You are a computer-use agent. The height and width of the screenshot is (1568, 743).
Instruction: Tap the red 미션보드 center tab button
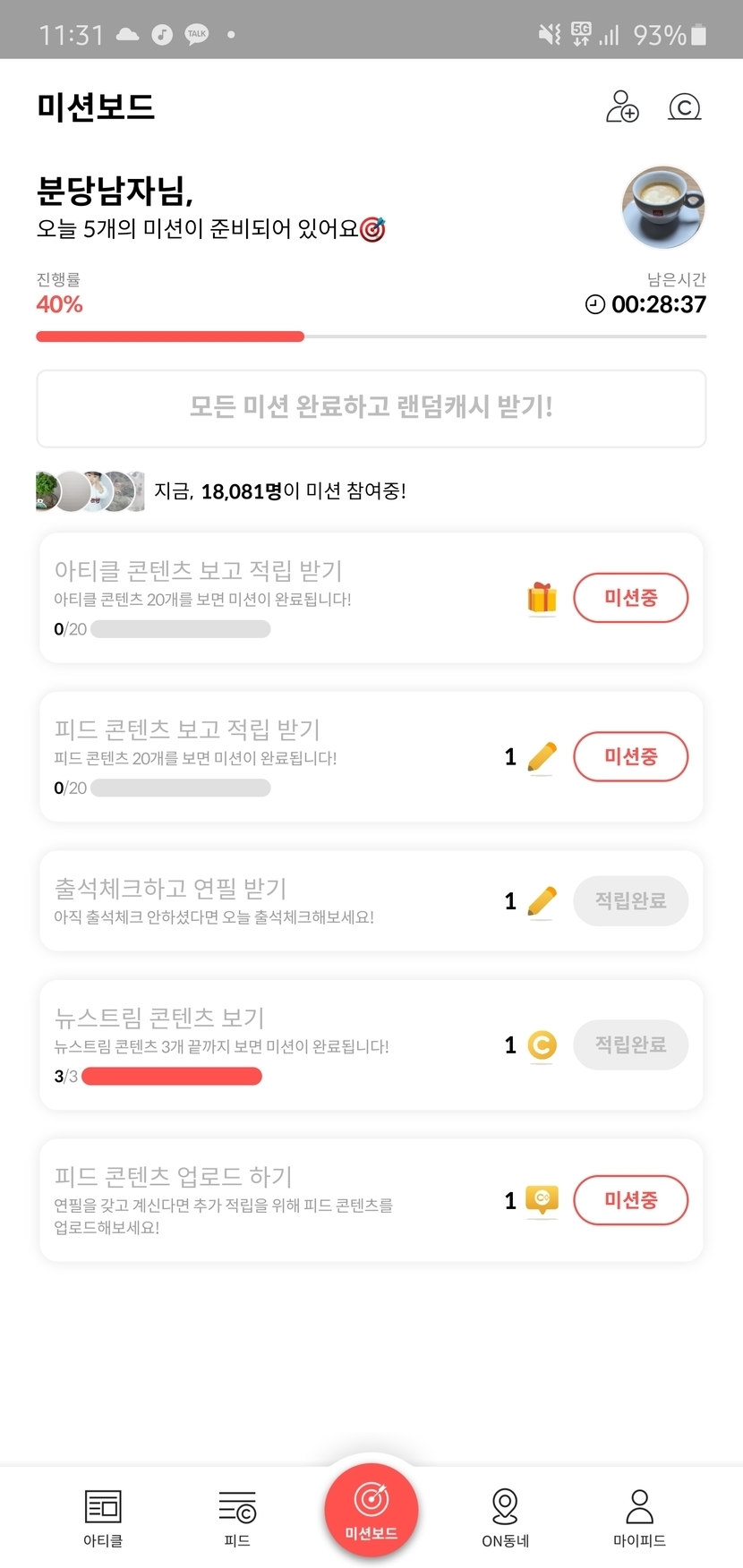click(371, 1509)
